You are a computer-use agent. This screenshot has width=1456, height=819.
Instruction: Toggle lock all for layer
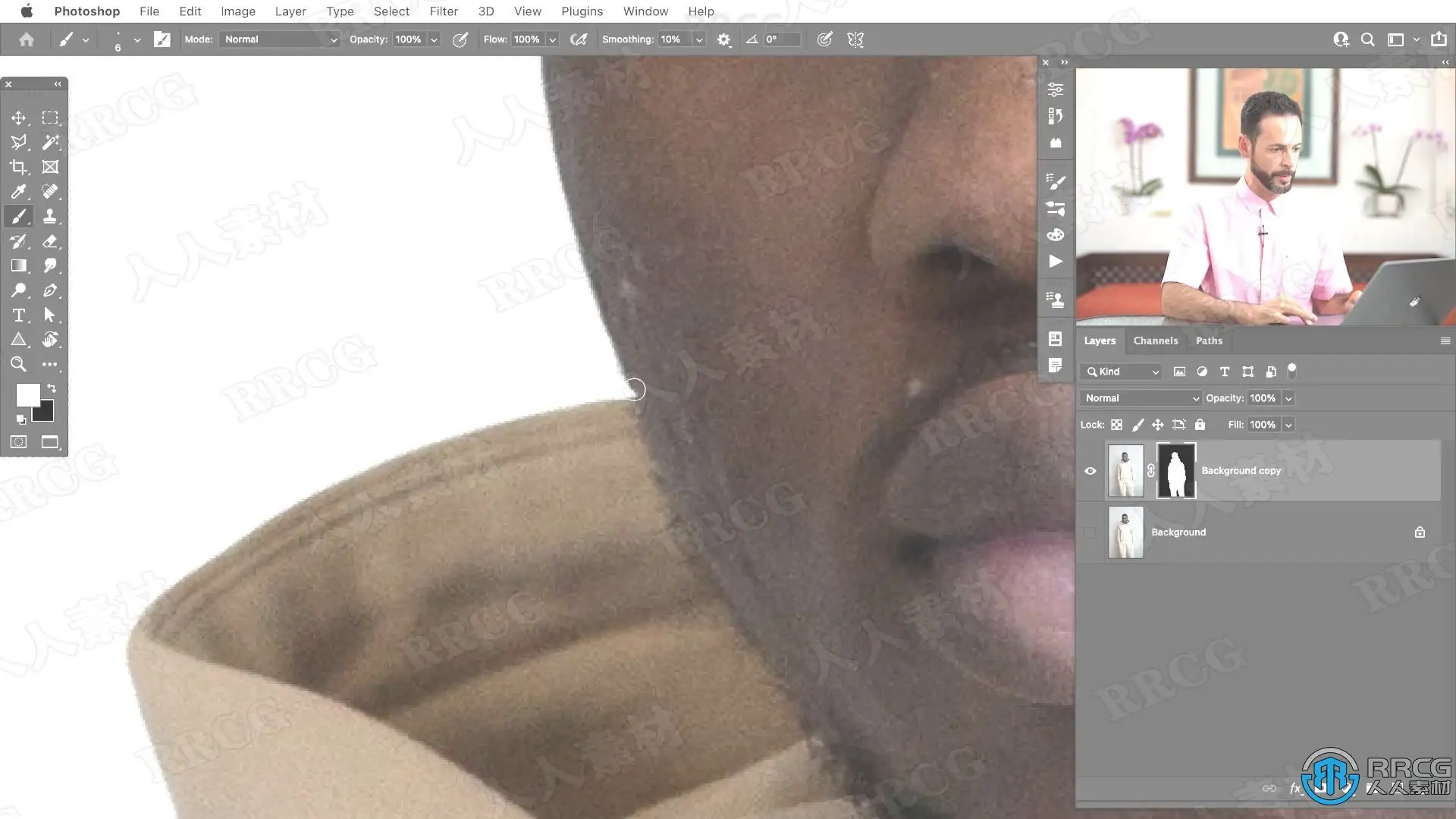[1200, 425]
